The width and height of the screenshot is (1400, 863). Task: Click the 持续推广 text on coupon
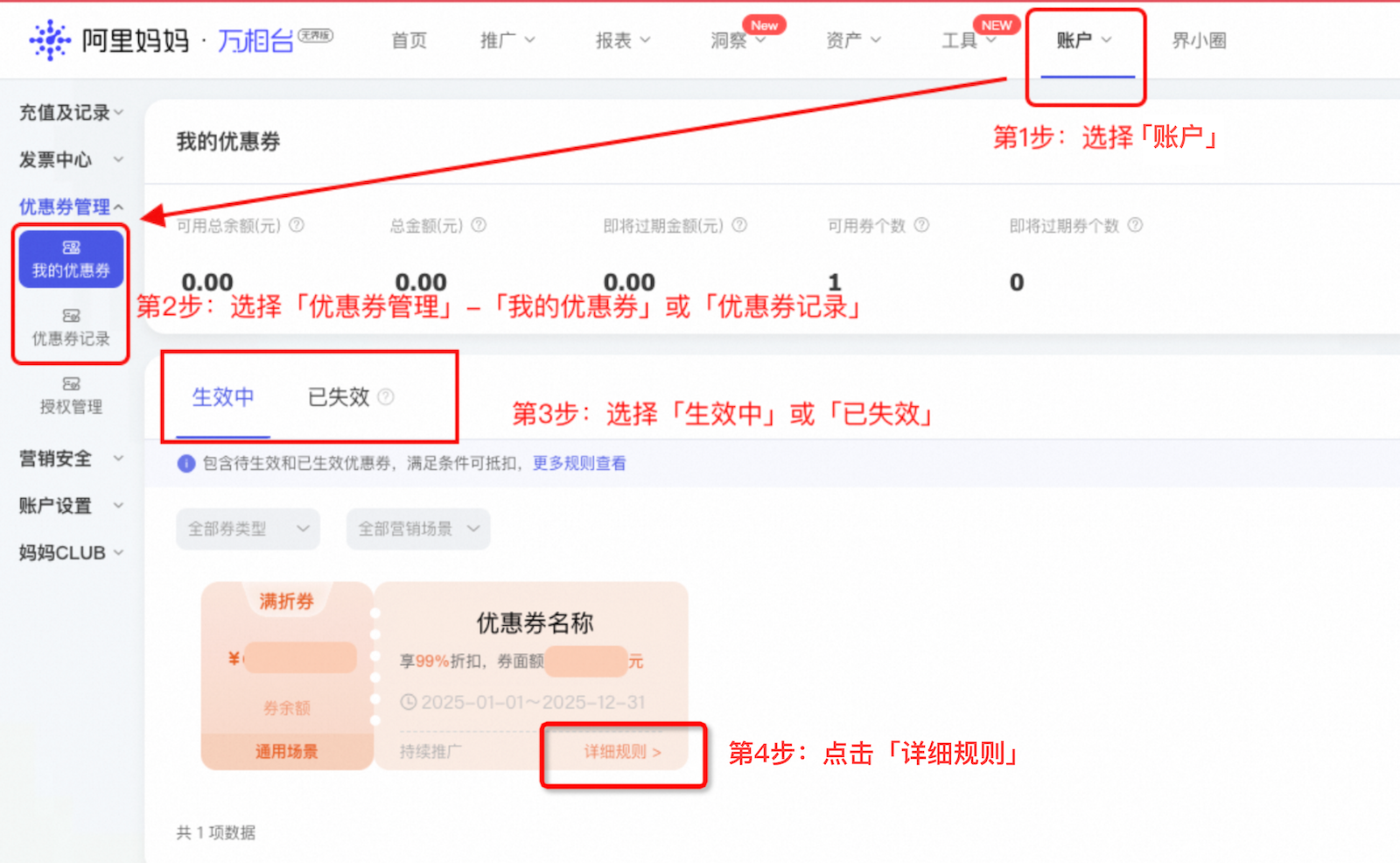point(430,751)
